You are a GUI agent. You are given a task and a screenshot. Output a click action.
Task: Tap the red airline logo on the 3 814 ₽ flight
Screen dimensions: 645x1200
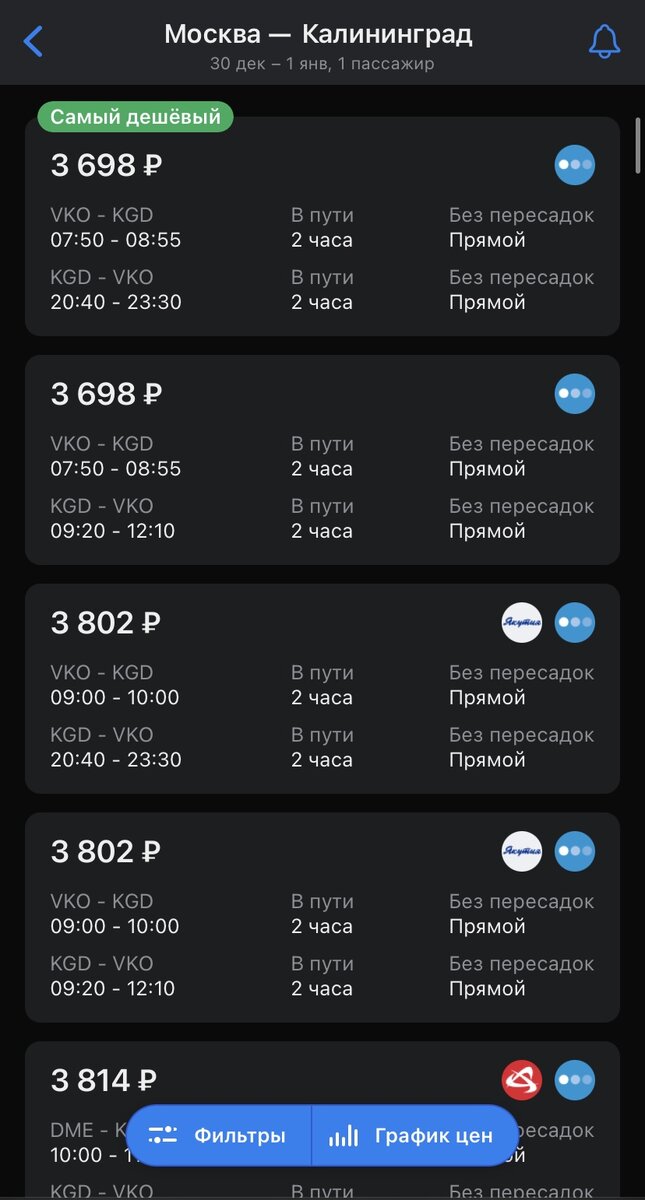coord(521,1080)
